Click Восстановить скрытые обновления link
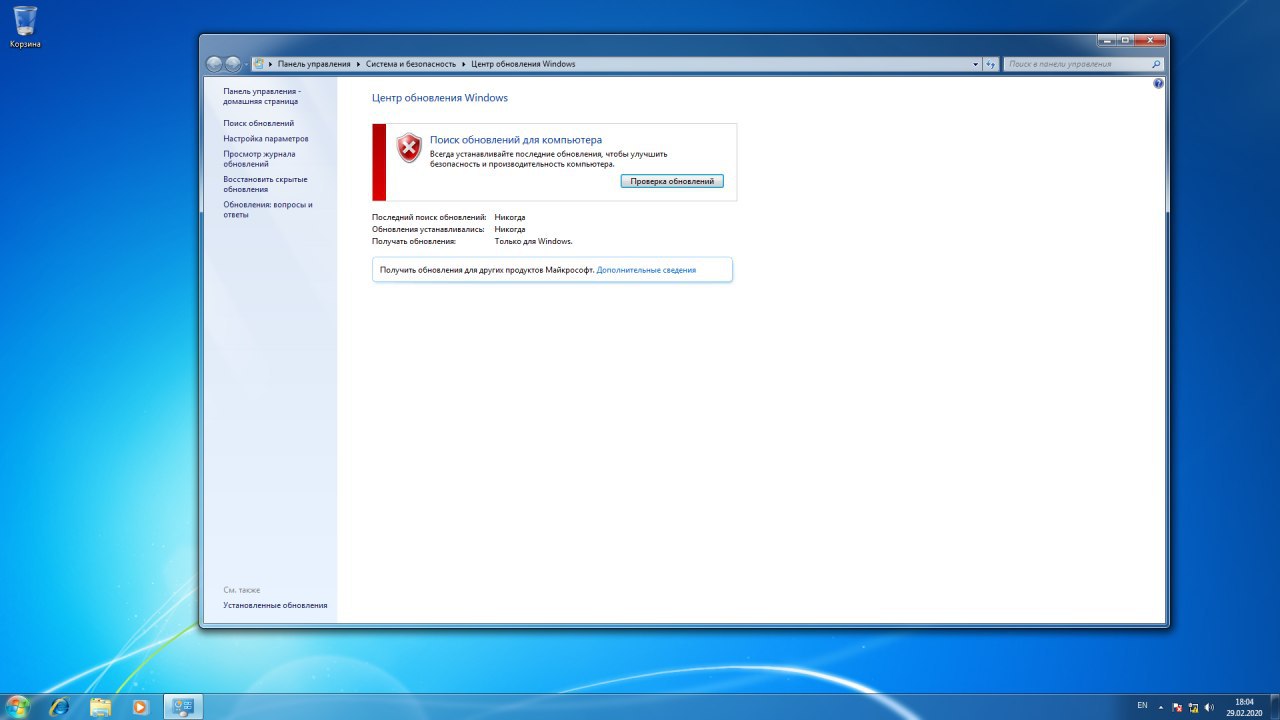Screen dimensions: 1280x720 click(265, 184)
